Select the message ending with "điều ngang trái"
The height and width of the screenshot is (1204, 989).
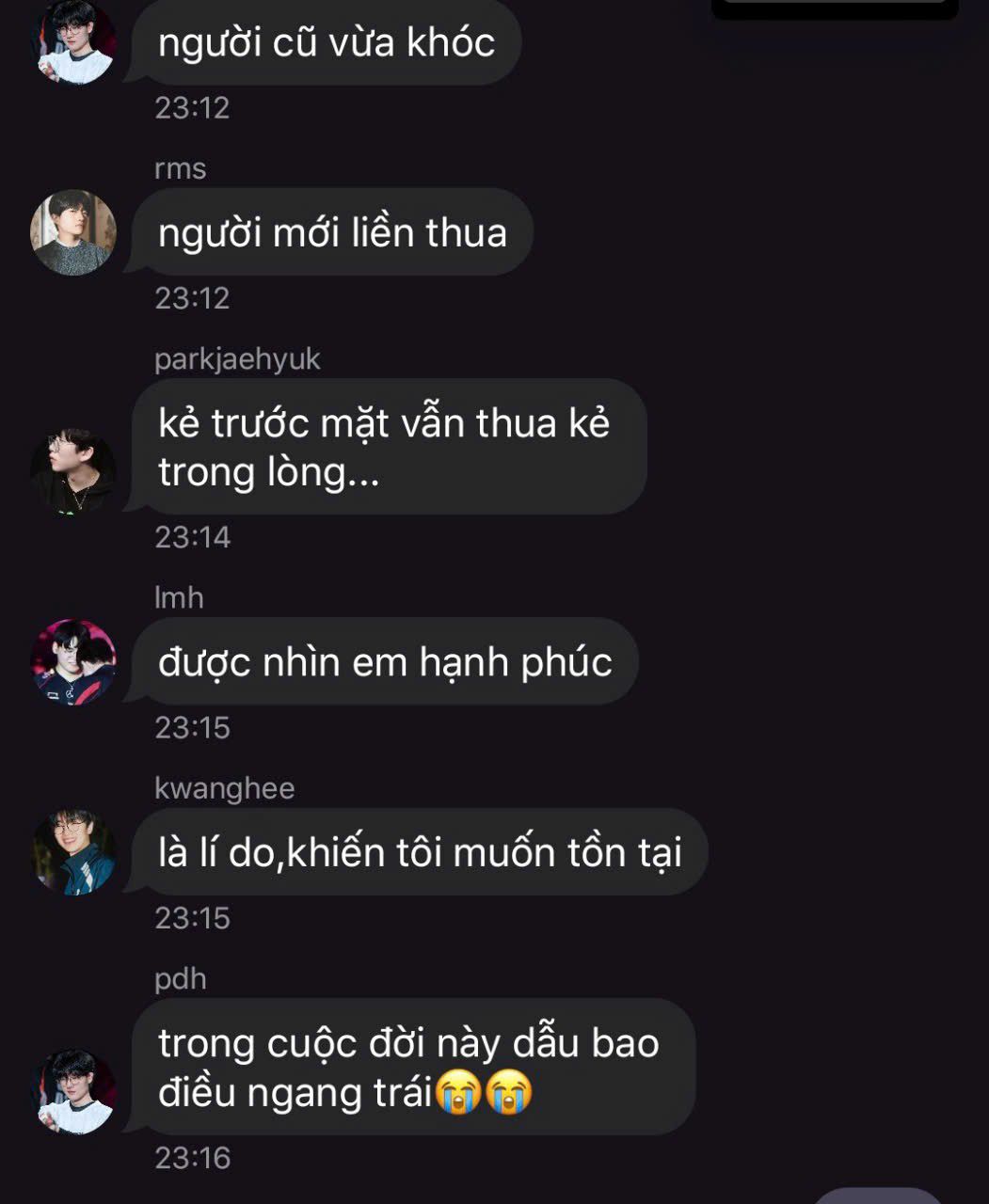(412, 1067)
